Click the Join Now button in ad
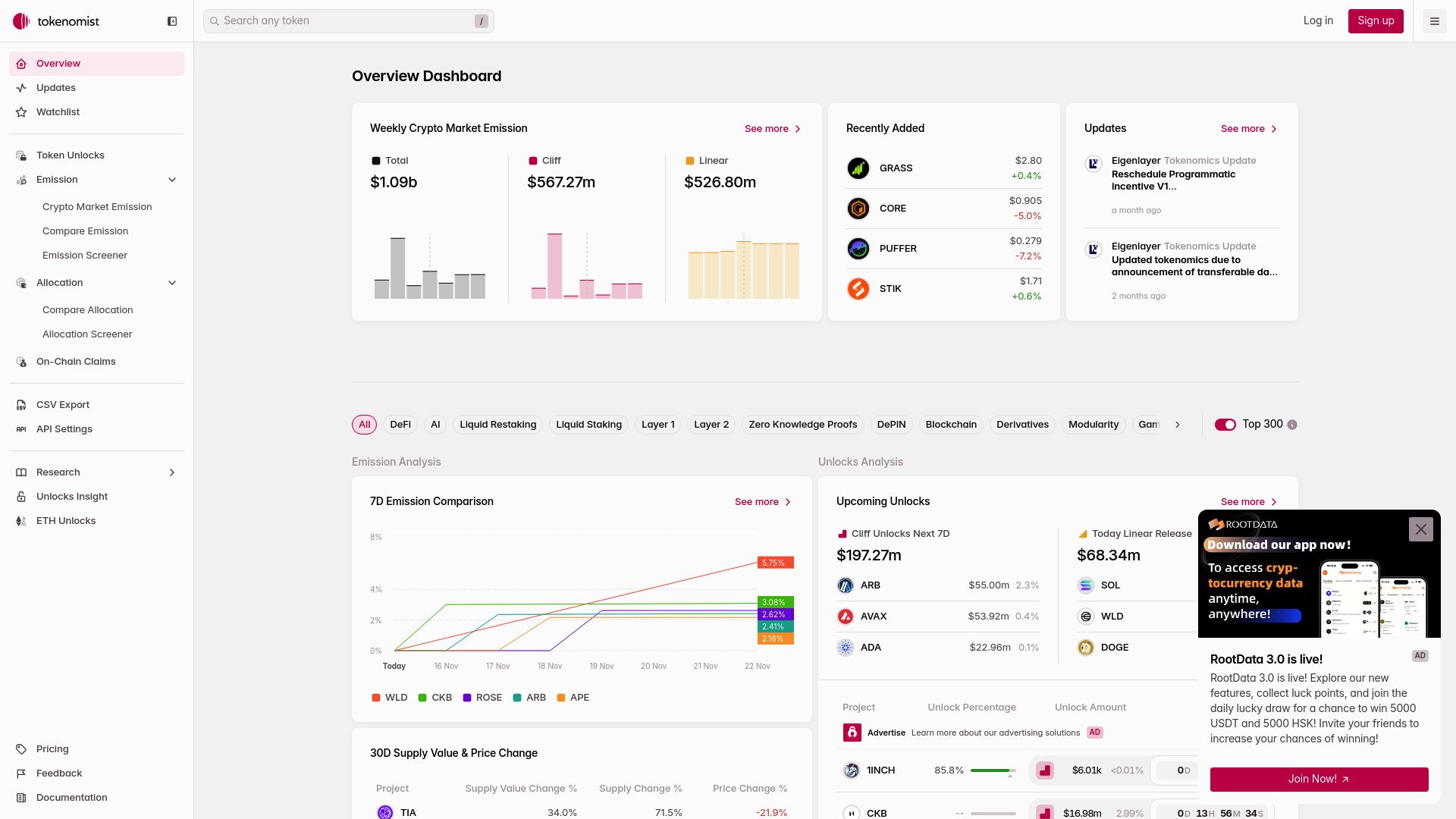Image resolution: width=1456 pixels, height=819 pixels. (1319, 779)
